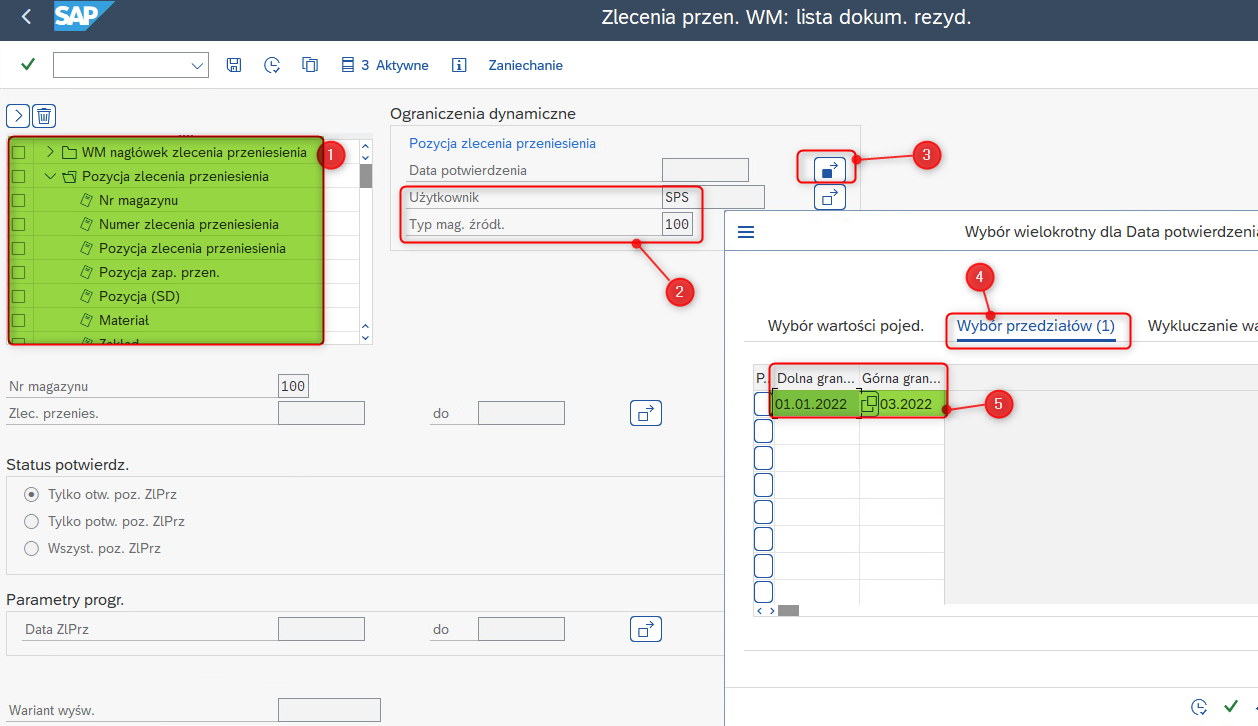Image resolution: width=1258 pixels, height=726 pixels.
Task: Click the Zaniechanie button
Action: [525, 65]
